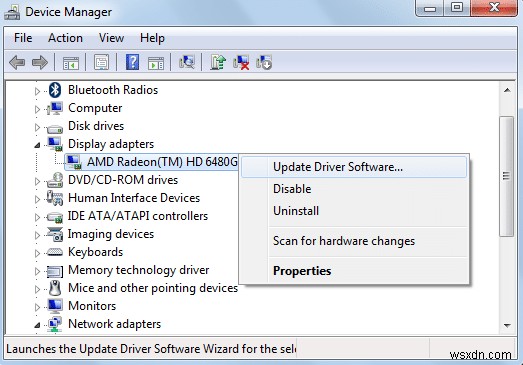Click the Monitors category icon
The width and height of the screenshot is (523, 365).
click(x=55, y=306)
